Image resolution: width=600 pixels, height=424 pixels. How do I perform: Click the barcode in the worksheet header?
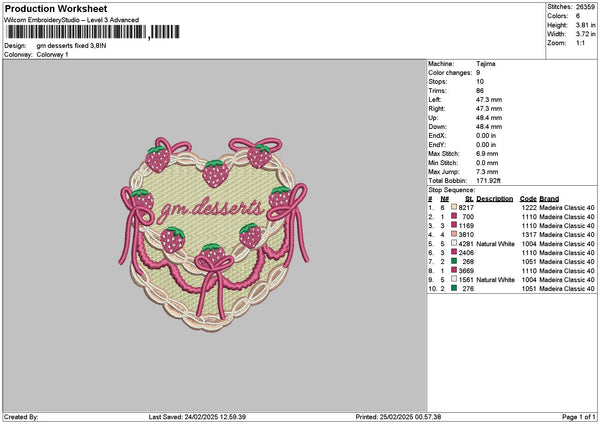coord(93,32)
